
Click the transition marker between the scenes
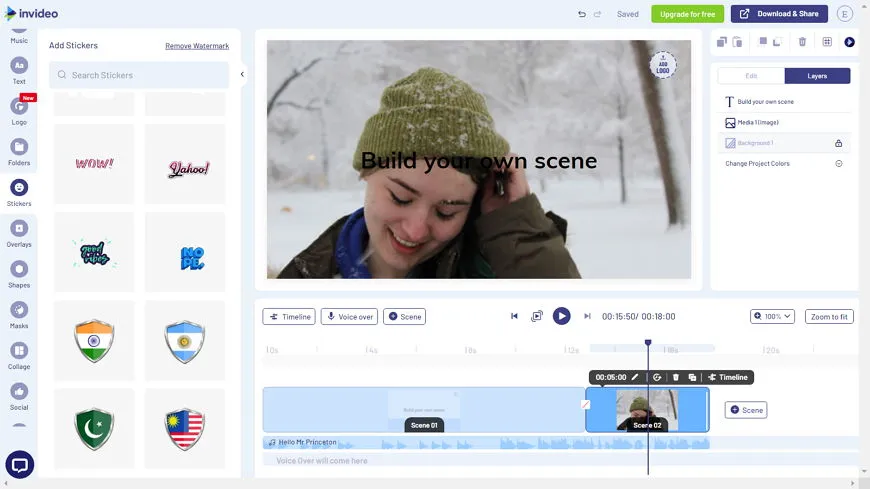pos(586,404)
